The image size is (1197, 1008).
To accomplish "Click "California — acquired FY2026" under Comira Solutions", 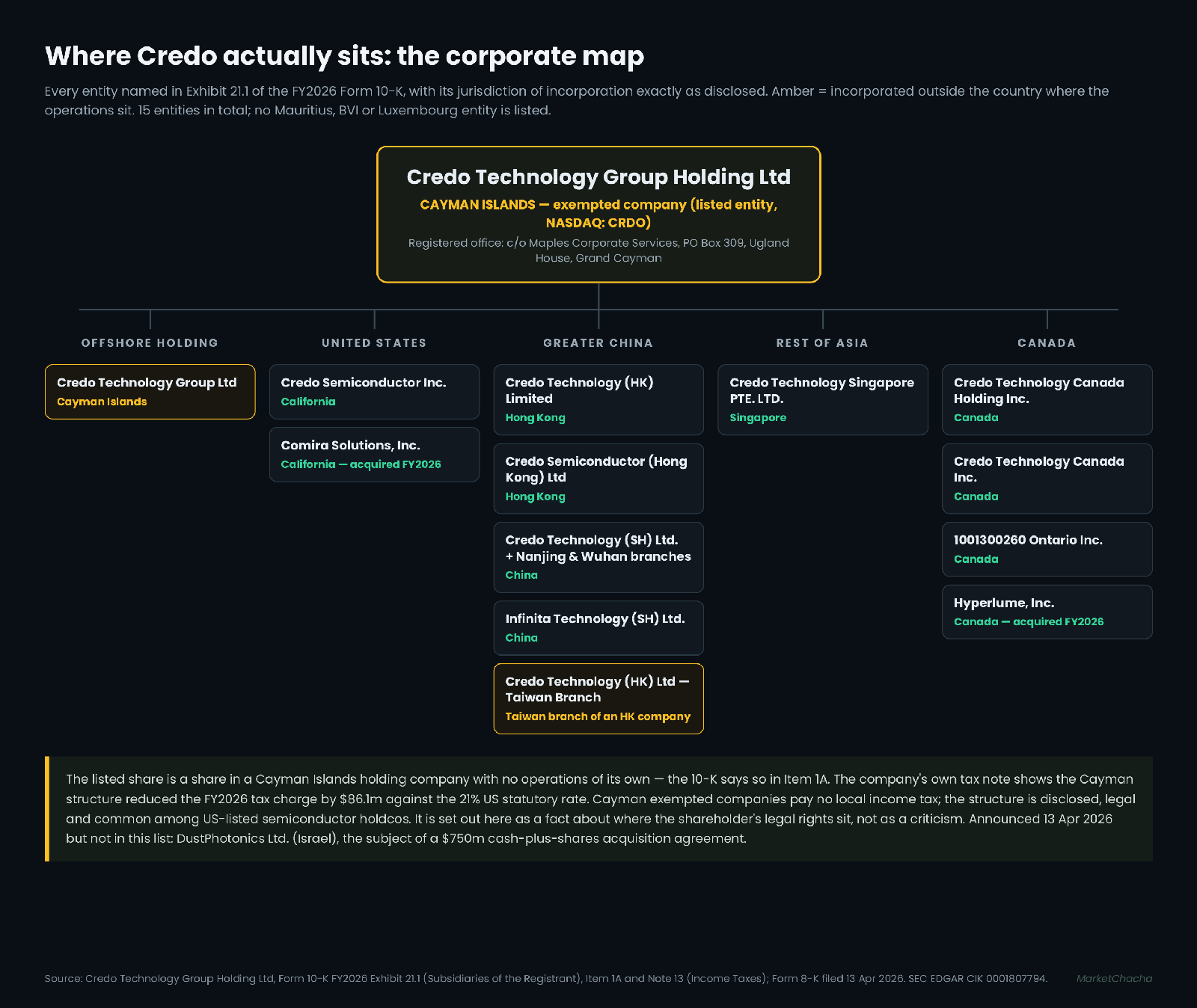I will coord(361,464).
